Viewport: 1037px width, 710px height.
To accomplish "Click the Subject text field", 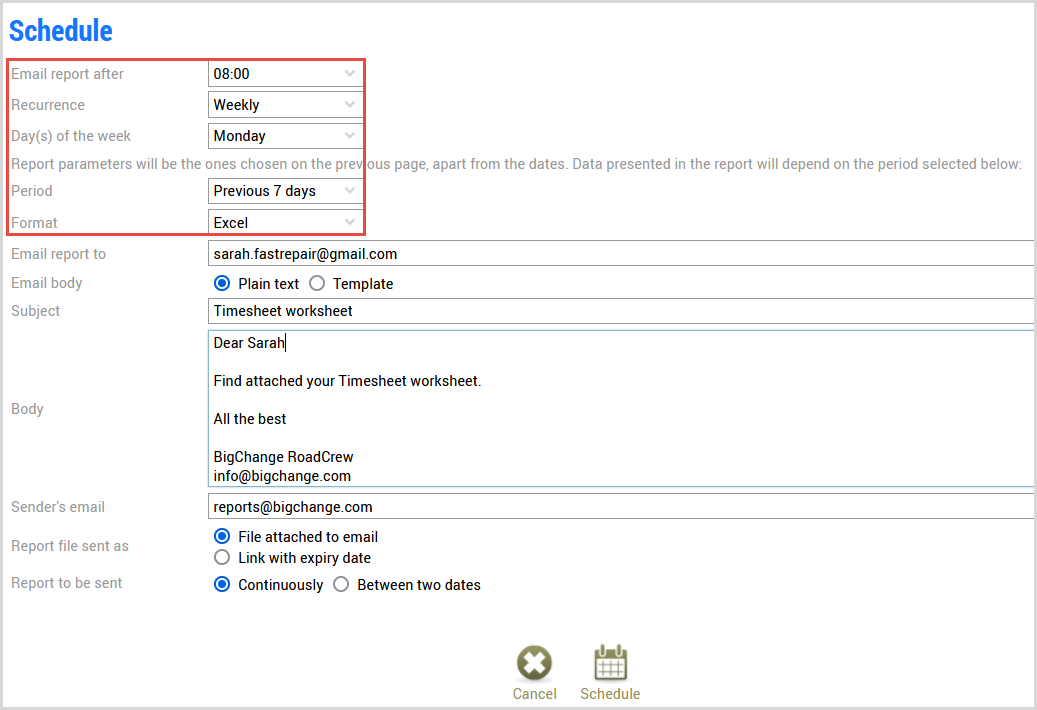I will coord(620,311).
